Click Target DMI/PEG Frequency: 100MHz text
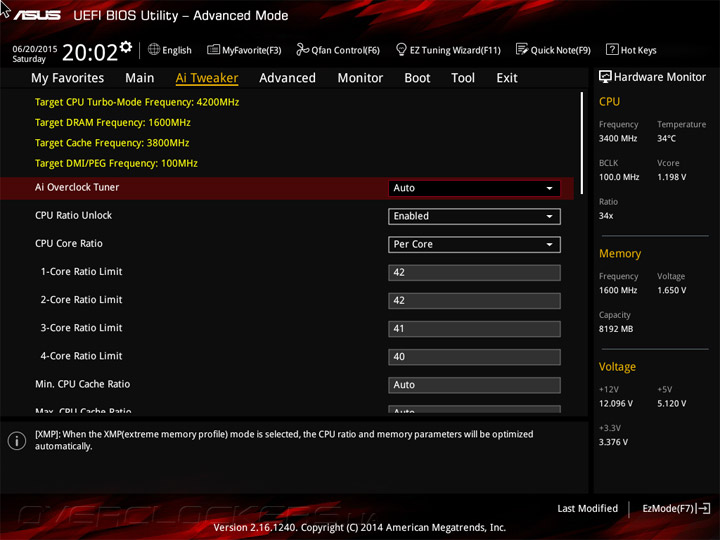The width and height of the screenshot is (720, 540). (116, 163)
